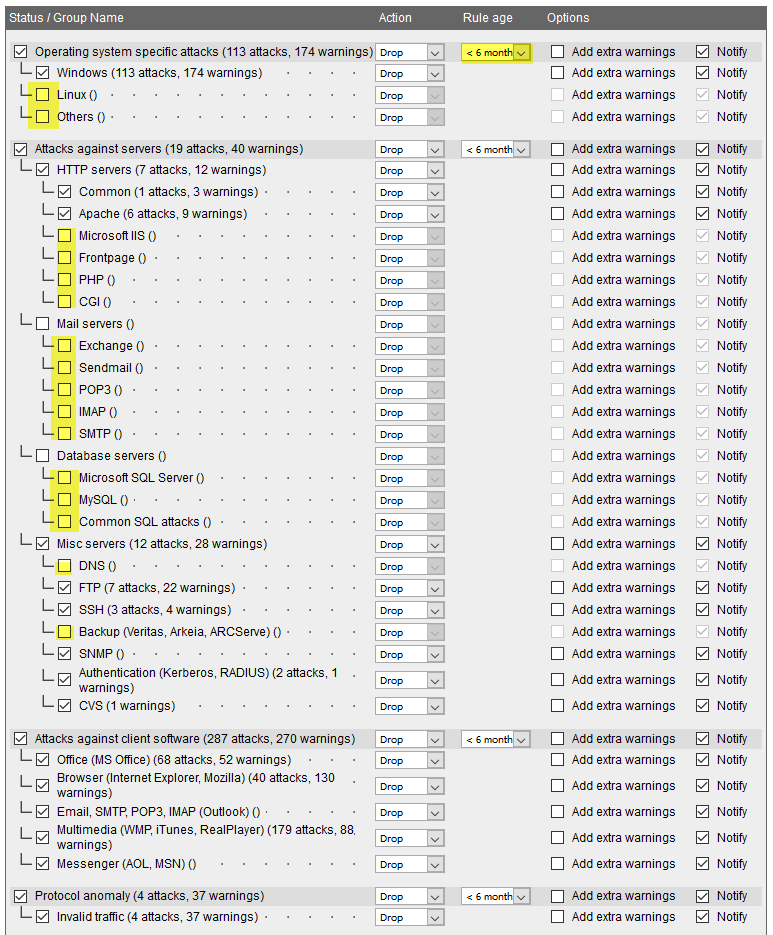Uncheck Operating system specific attacks group
The width and height of the screenshot is (773, 935).
coord(21,52)
